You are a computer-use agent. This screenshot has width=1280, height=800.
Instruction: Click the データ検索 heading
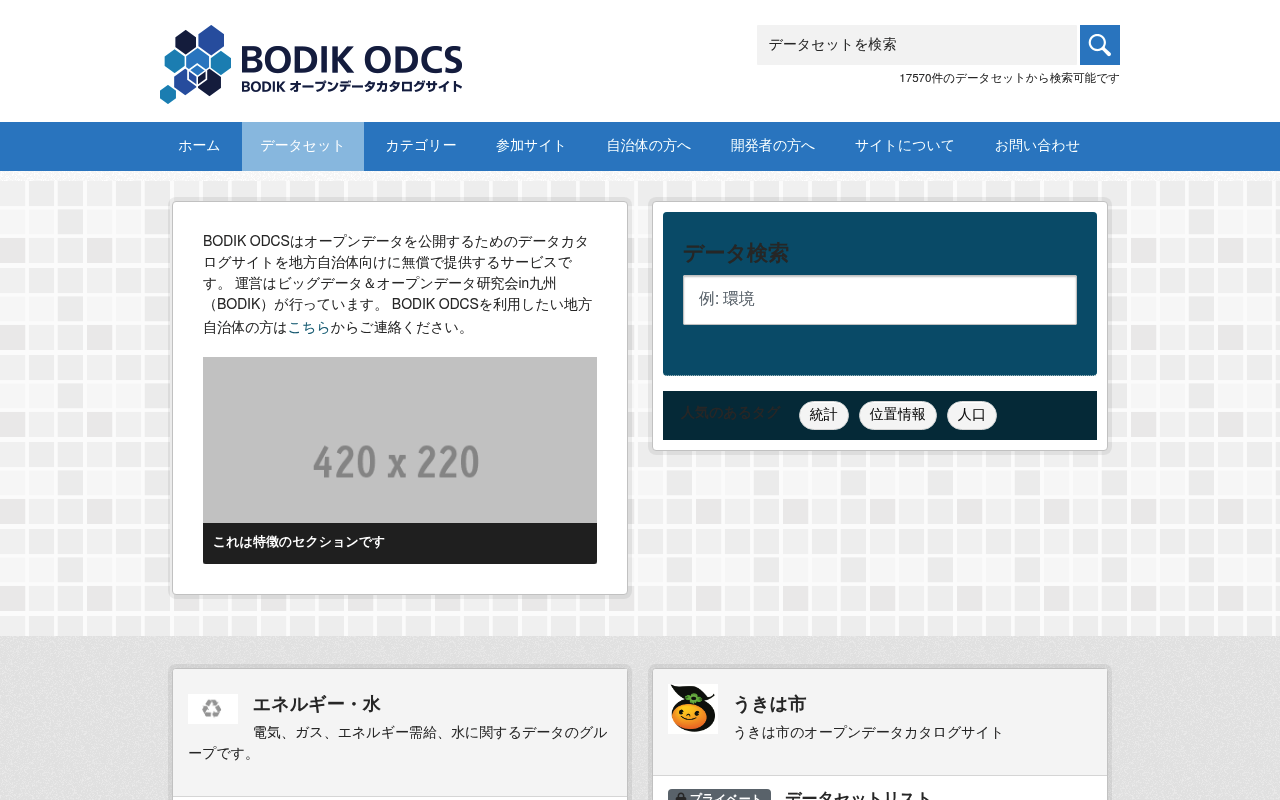[736, 254]
